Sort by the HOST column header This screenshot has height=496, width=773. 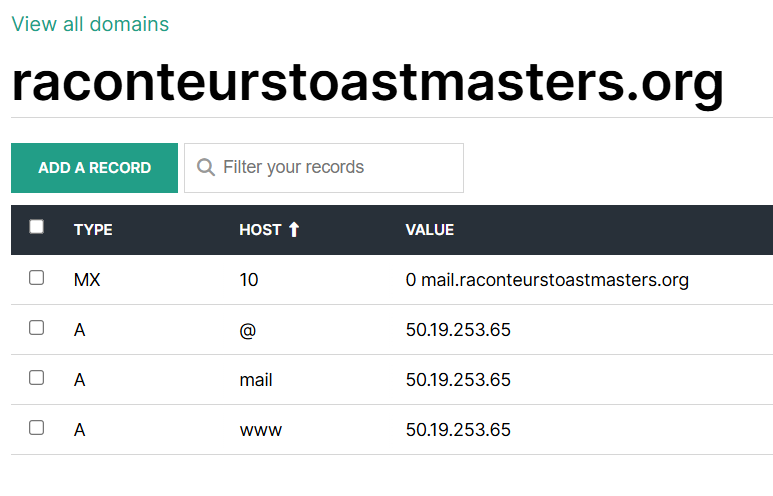[260, 230]
